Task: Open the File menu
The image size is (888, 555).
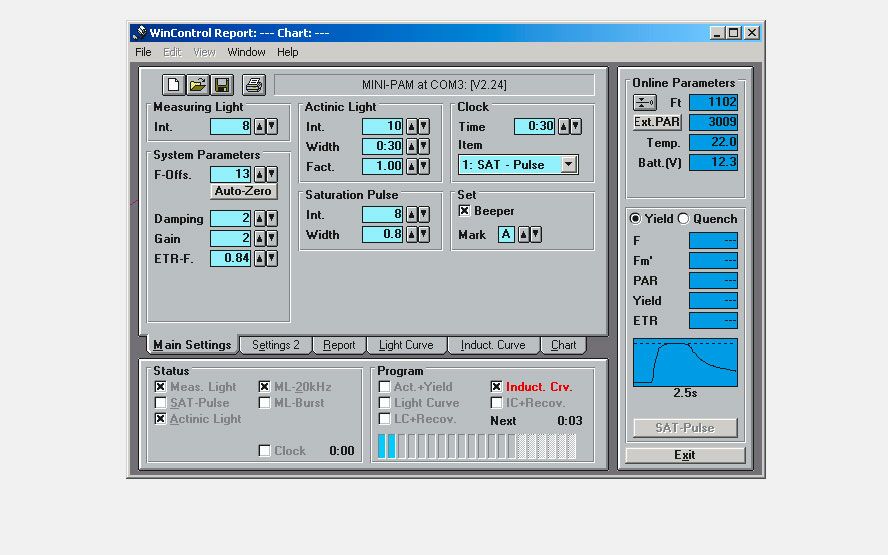Action: click(x=143, y=52)
